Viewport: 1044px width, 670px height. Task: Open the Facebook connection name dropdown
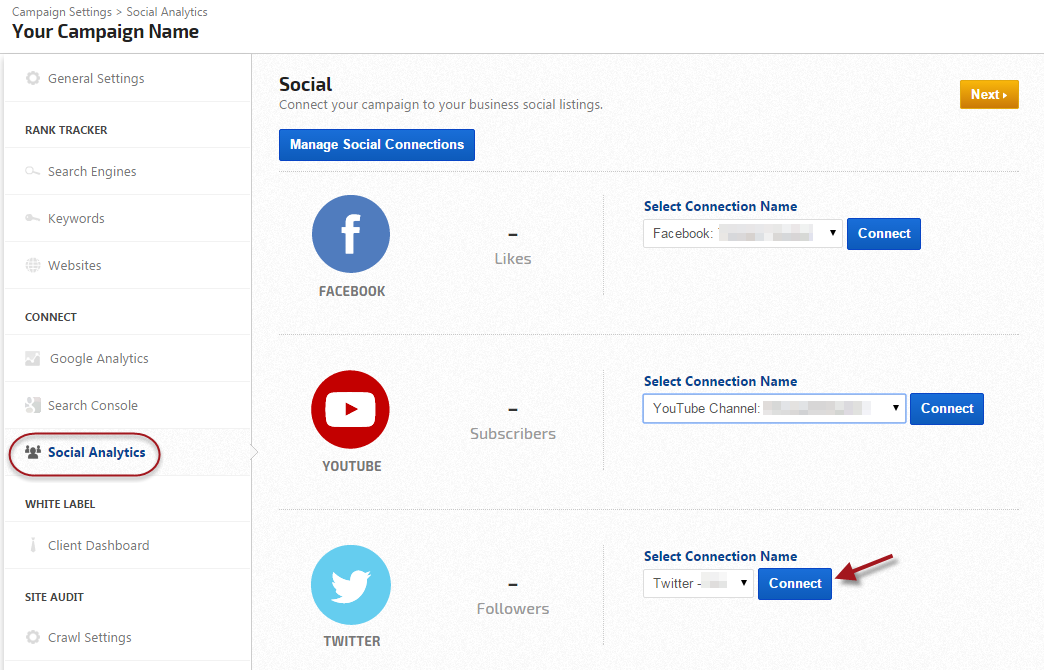tap(743, 234)
